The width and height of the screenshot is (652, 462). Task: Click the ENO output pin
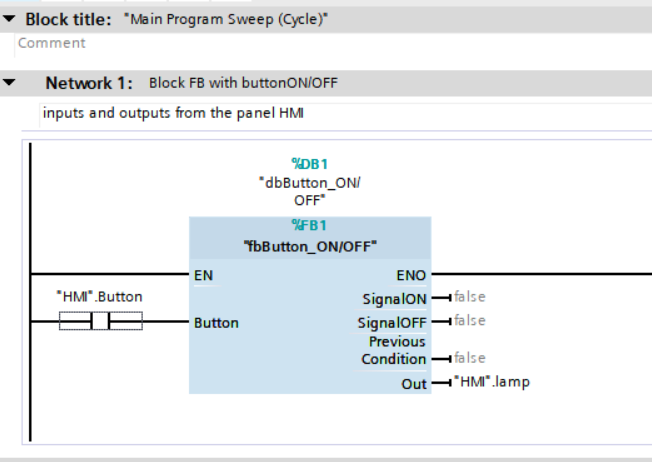tap(411, 274)
